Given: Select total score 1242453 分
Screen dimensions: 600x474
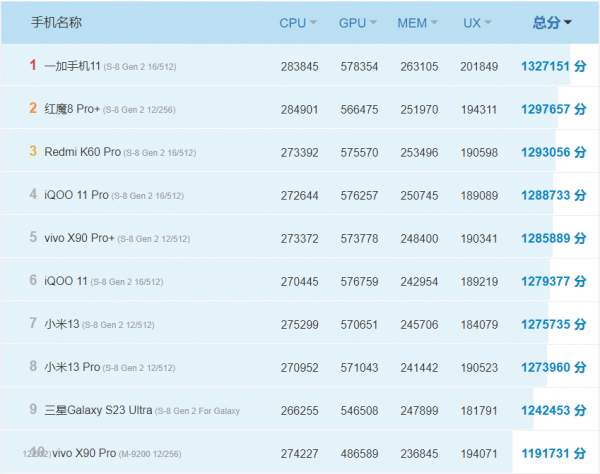Looking at the screenshot, I should click(554, 410).
